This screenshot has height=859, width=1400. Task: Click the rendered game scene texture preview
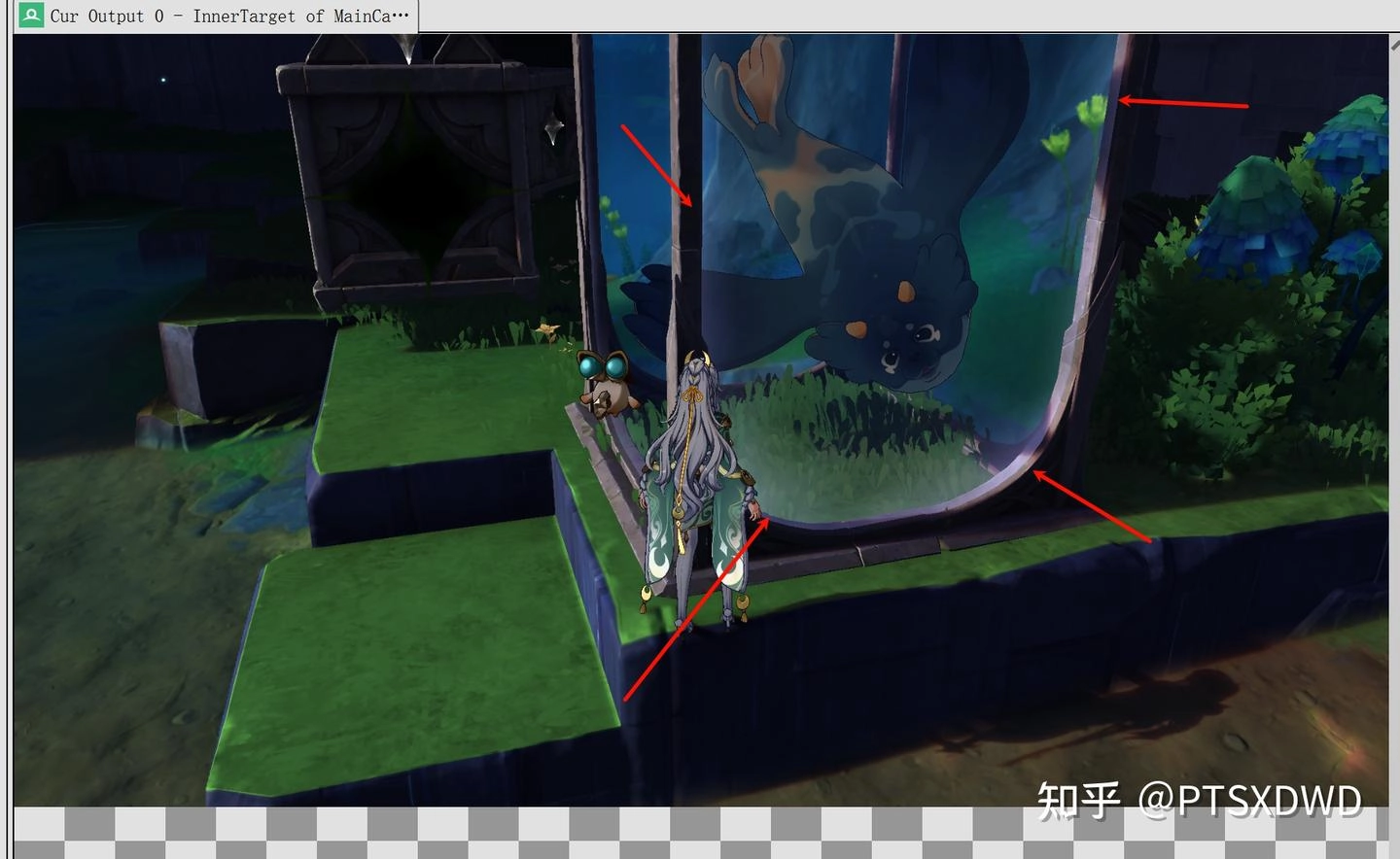tap(701, 420)
